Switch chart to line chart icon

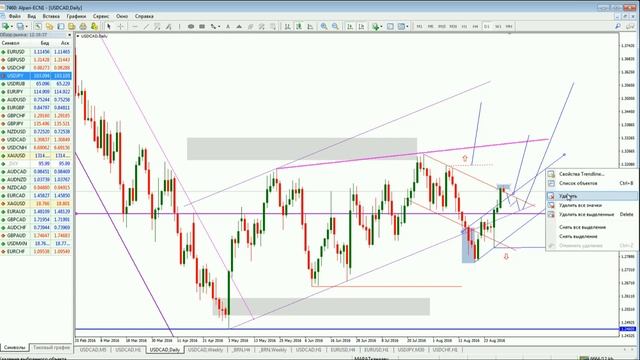[x=310, y=26]
